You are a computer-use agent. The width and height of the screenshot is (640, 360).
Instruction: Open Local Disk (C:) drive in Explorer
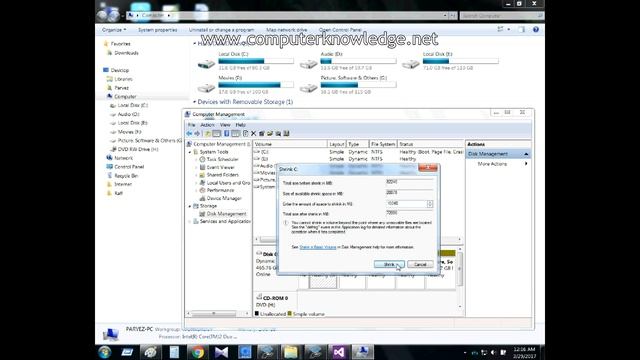click(x=245, y=61)
